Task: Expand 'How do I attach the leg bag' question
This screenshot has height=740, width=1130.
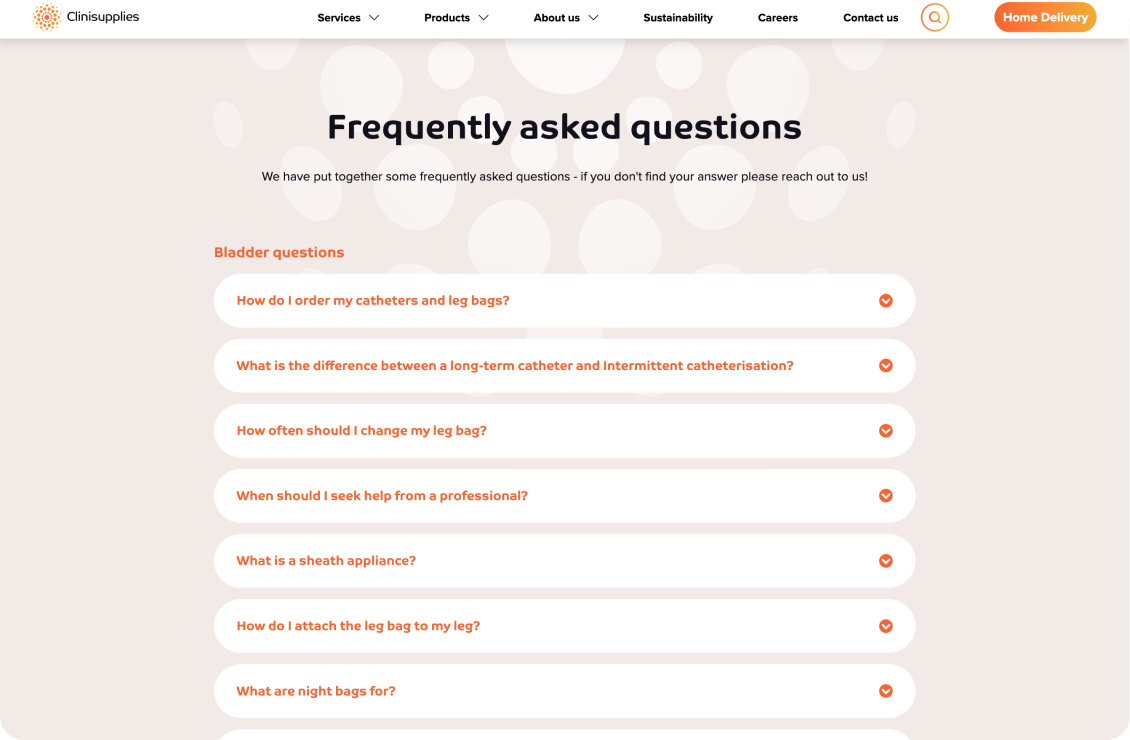Action: point(564,626)
